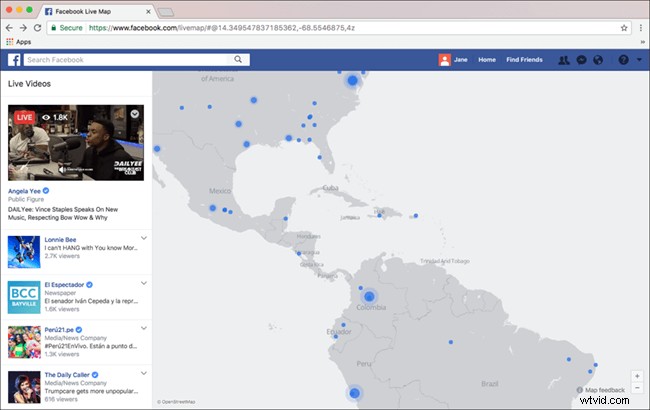
Task: Expand El Espectador video options chevron
Action: tap(144, 283)
